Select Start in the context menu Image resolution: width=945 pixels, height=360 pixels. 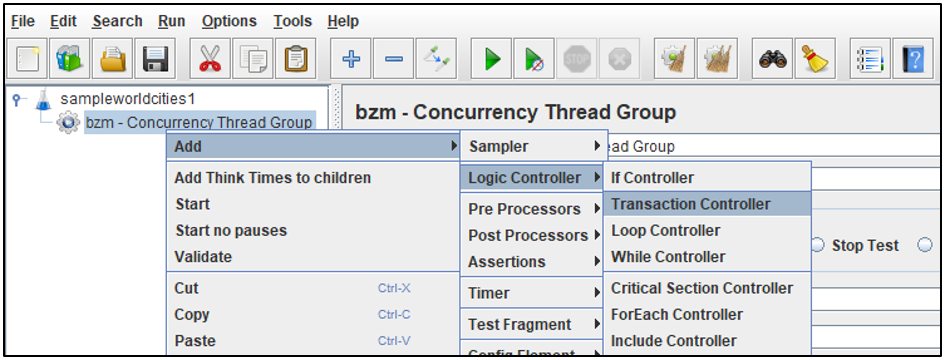click(314, 204)
